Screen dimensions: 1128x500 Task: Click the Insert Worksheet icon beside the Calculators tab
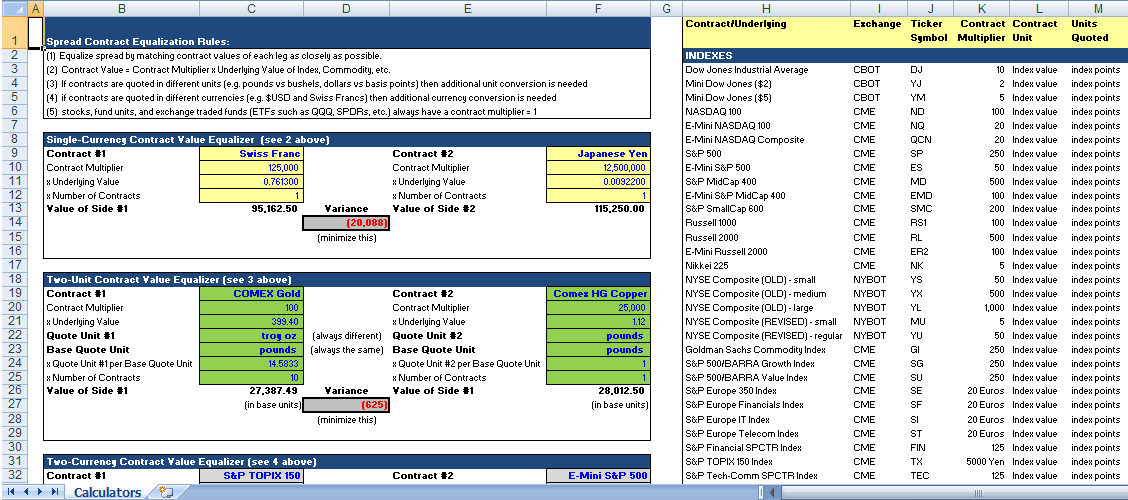(x=166, y=492)
